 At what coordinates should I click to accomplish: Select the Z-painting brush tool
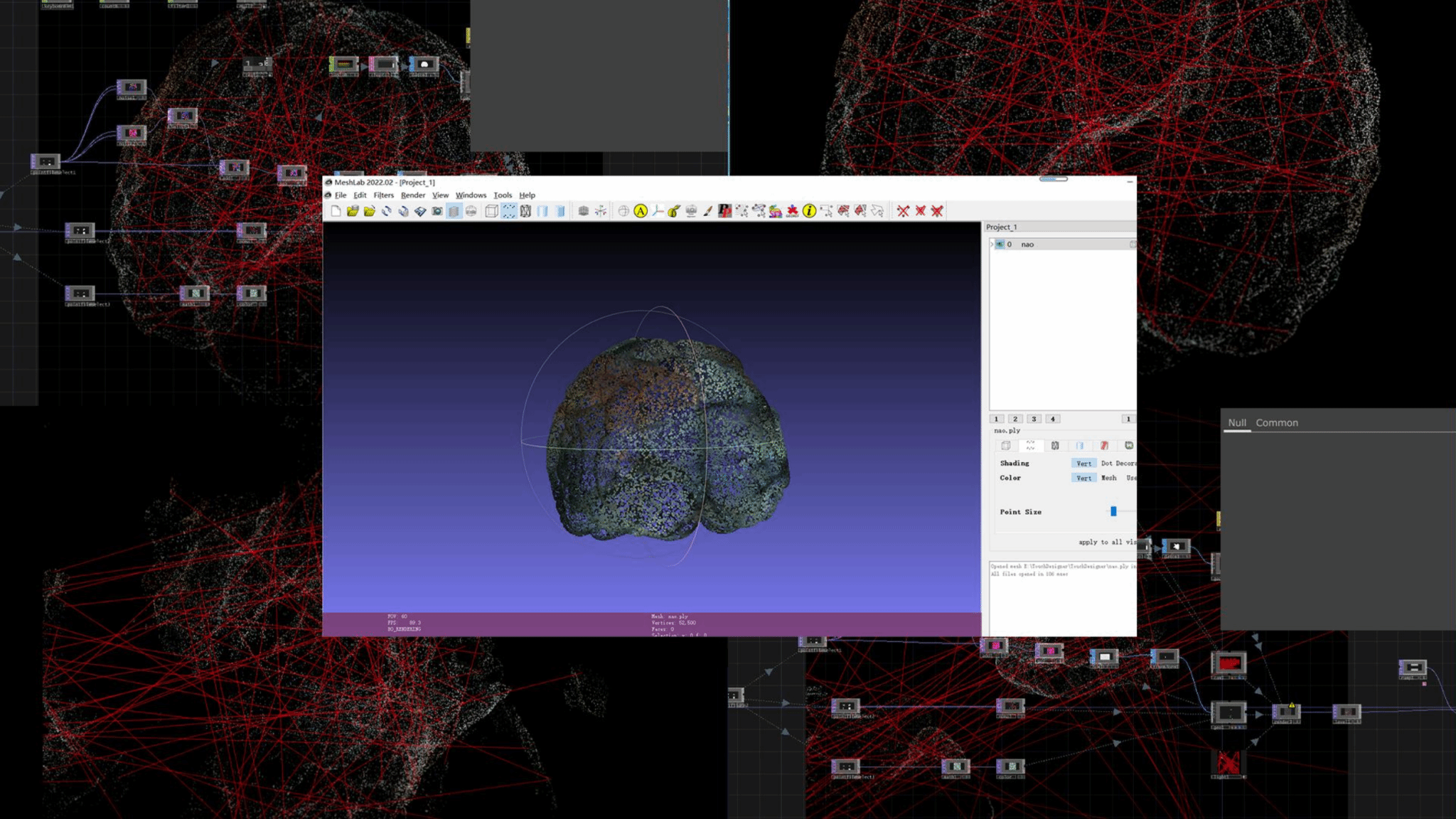(708, 211)
